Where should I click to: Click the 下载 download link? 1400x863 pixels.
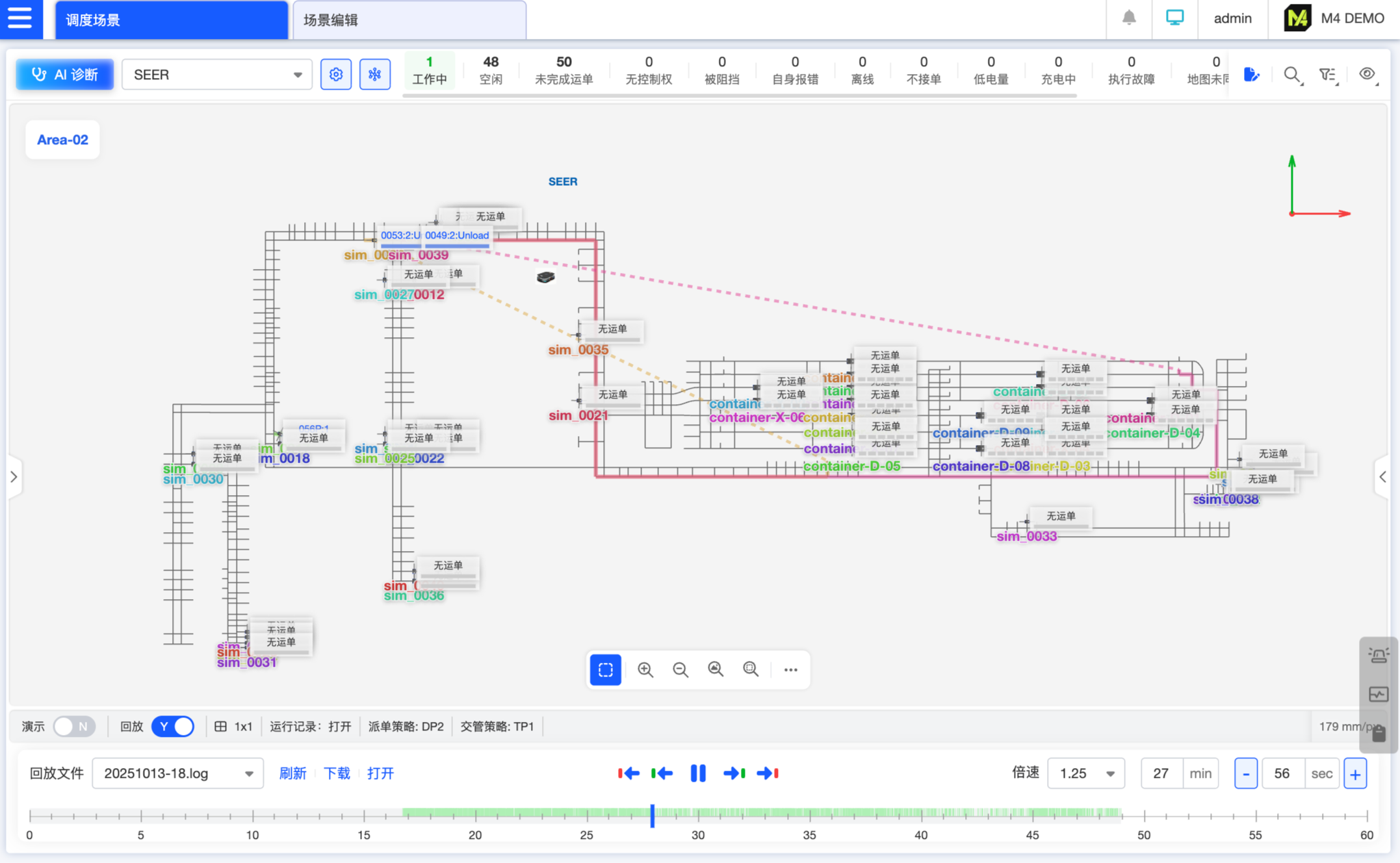pyautogui.click(x=337, y=773)
